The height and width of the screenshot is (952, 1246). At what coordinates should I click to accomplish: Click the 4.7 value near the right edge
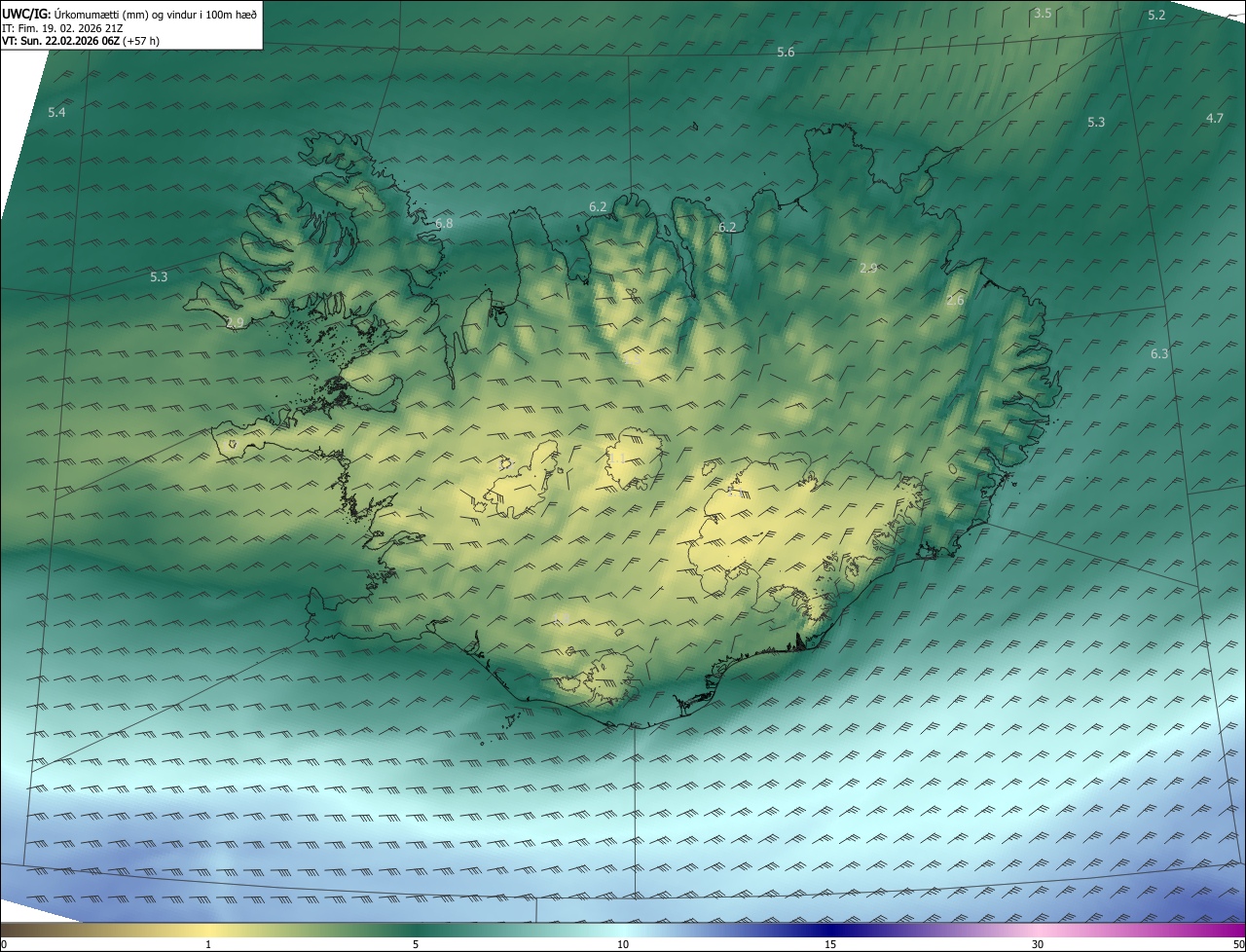[1214, 119]
